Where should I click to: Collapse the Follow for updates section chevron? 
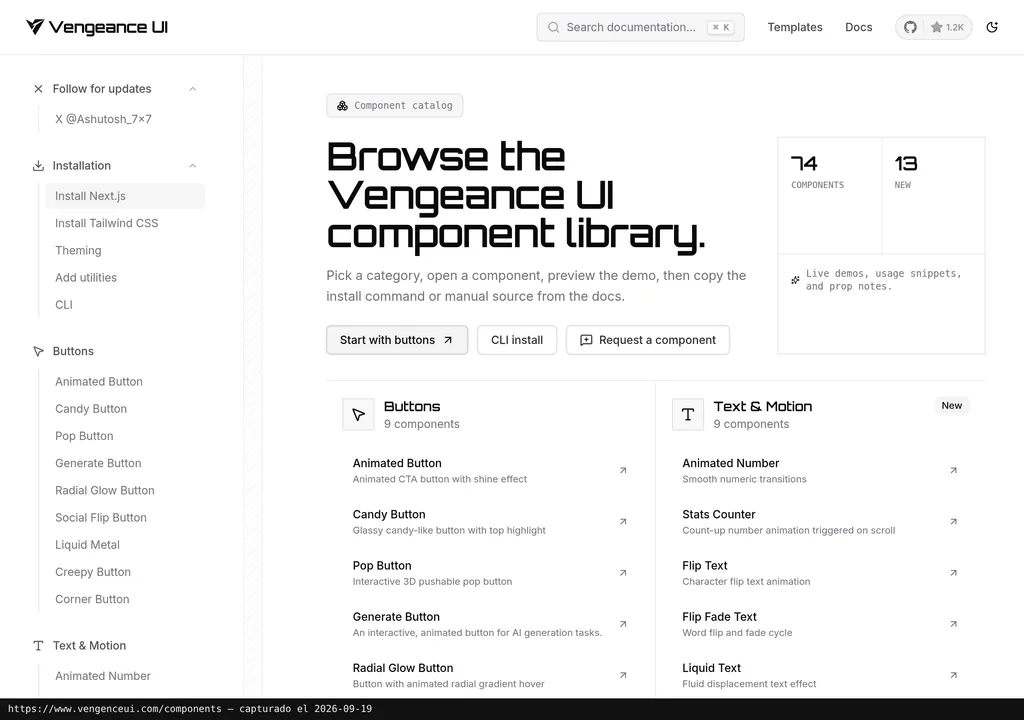point(193,89)
